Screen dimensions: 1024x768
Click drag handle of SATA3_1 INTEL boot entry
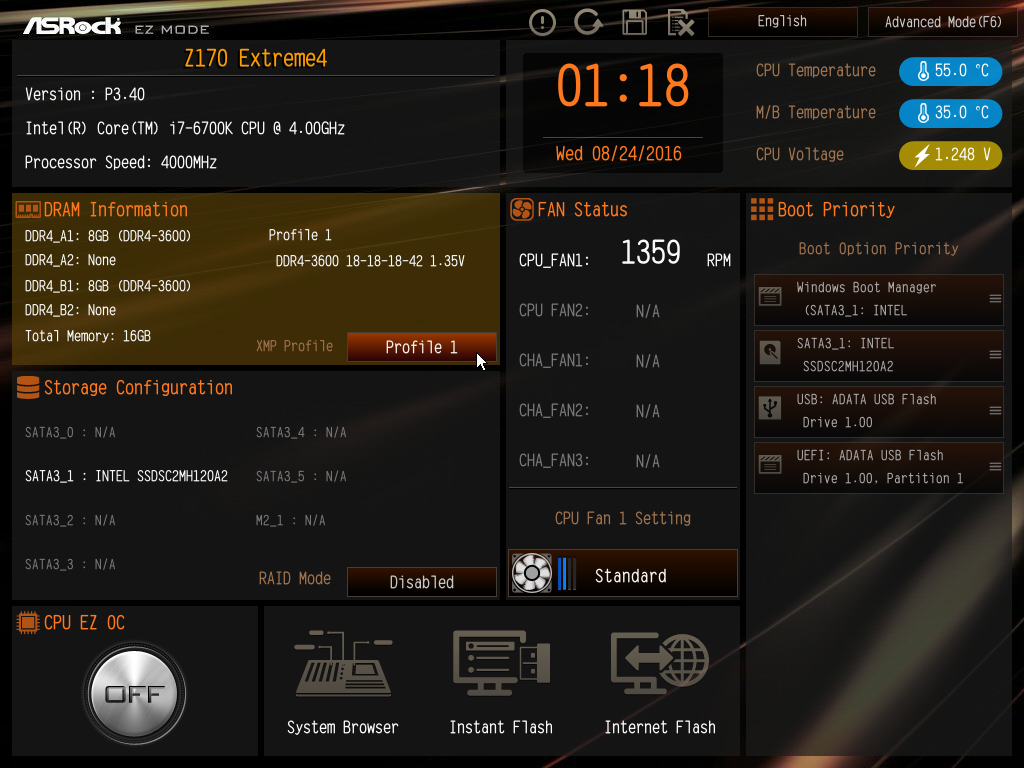(995, 355)
